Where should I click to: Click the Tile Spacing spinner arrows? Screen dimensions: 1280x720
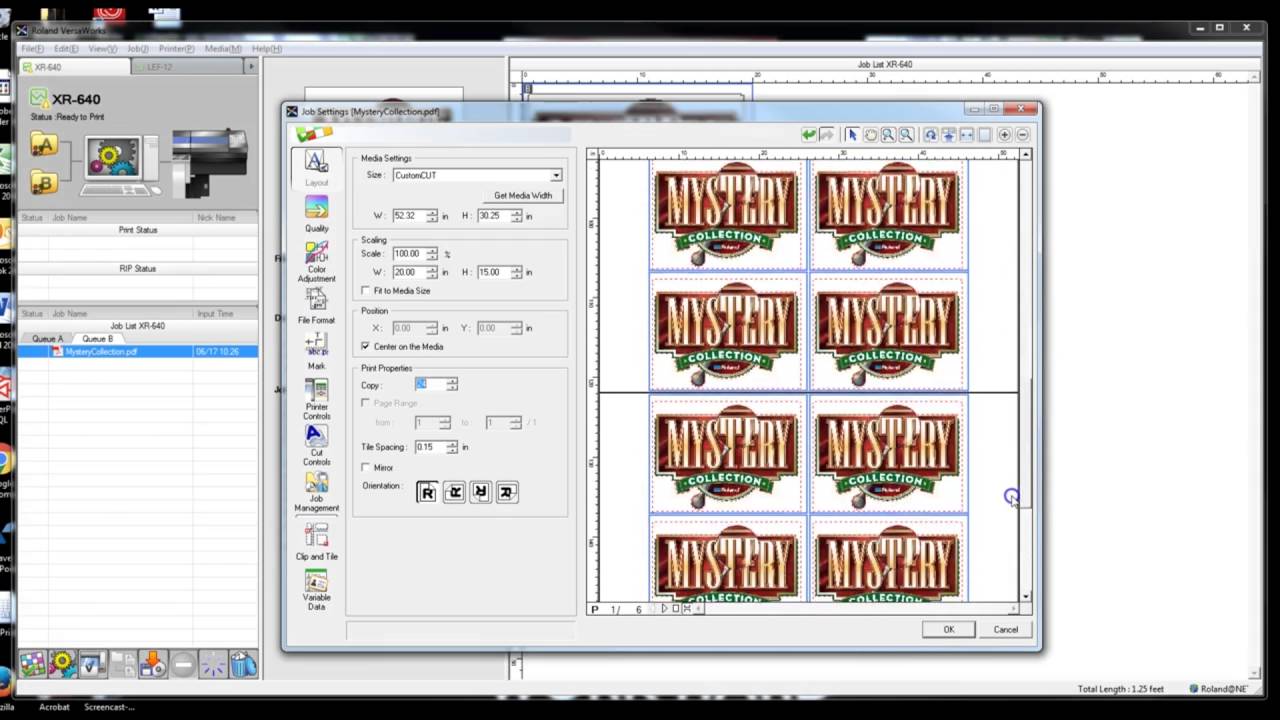pyautogui.click(x=452, y=447)
